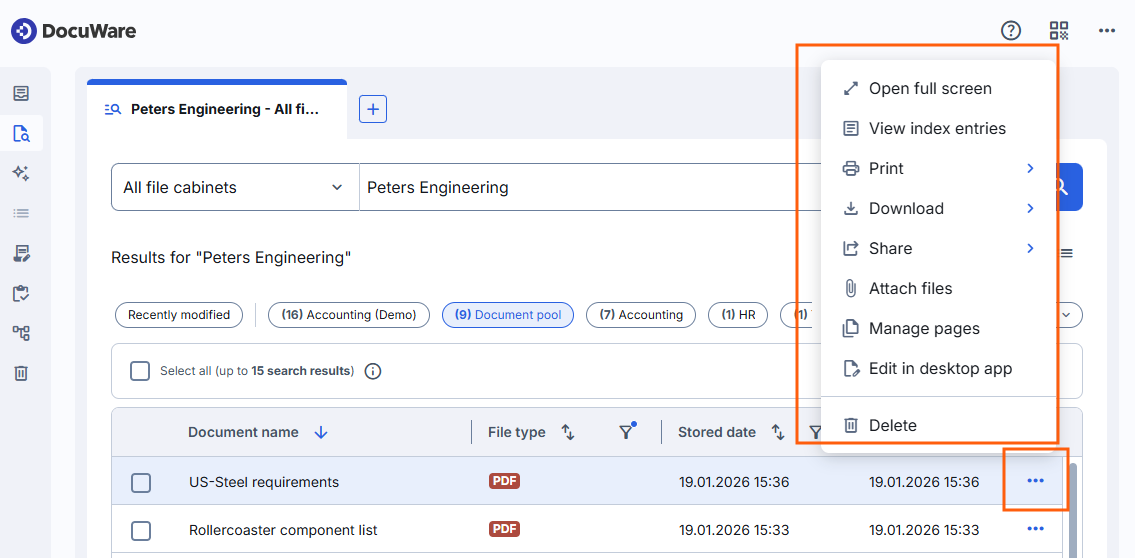
Task: Open the tasks clipboard sidebar icon
Action: pos(21,293)
